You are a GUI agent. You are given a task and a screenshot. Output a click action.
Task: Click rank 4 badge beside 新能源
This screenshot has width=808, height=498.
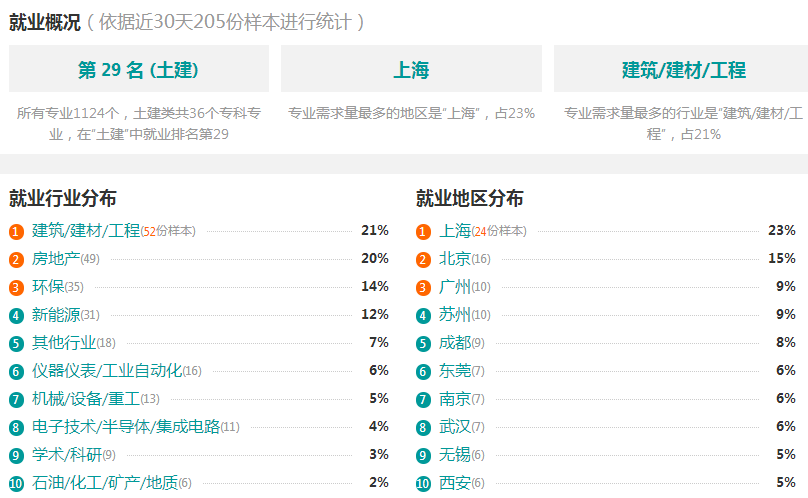tap(16, 316)
